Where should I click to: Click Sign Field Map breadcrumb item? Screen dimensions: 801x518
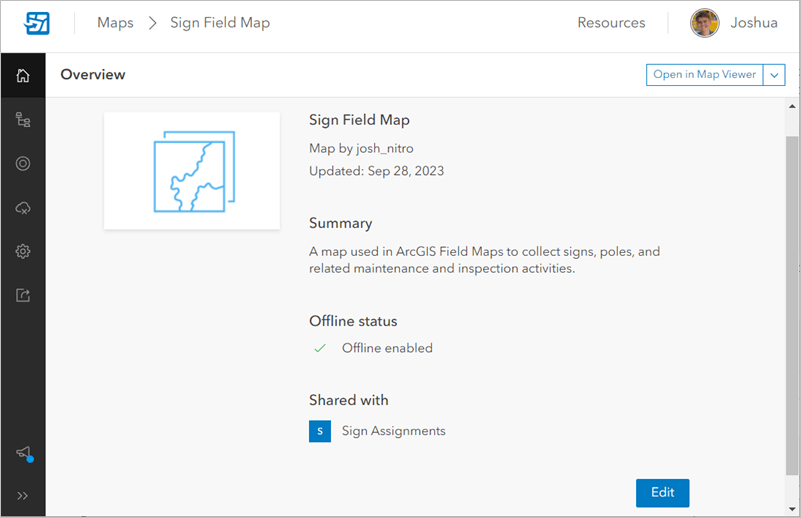click(x=220, y=22)
